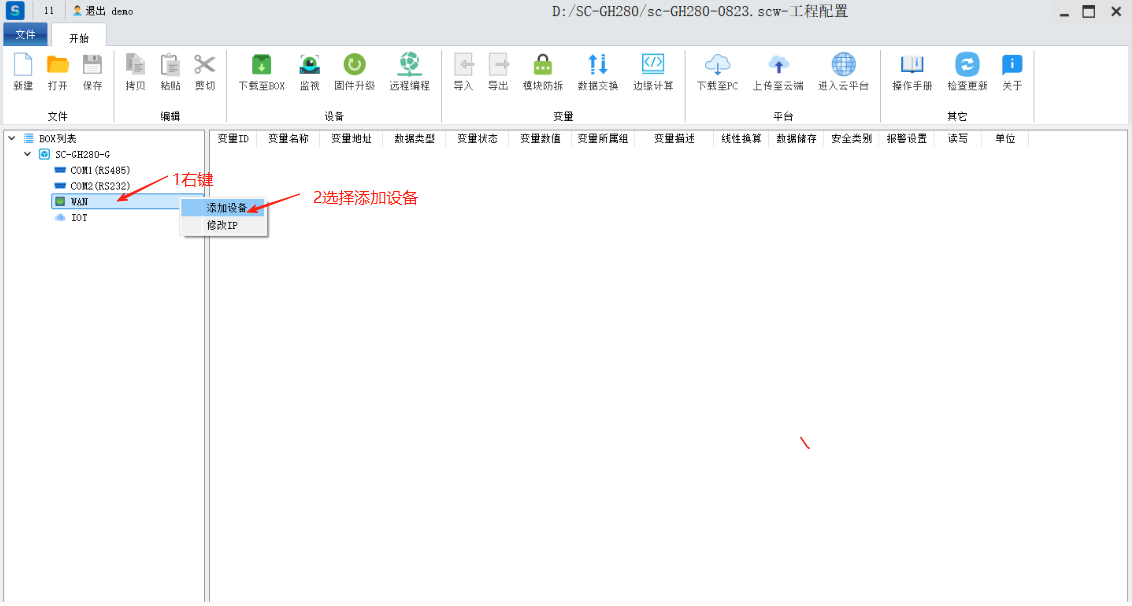Open the 文件 tab
The height and width of the screenshot is (606, 1132).
tap(25, 35)
